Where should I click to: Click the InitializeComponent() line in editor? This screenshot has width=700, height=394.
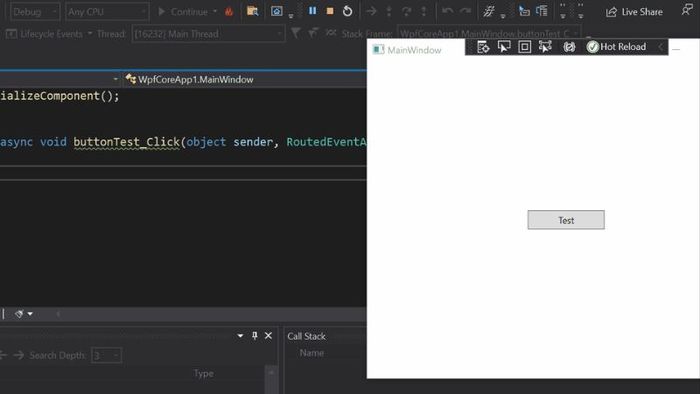pyautogui.click(x=60, y=96)
